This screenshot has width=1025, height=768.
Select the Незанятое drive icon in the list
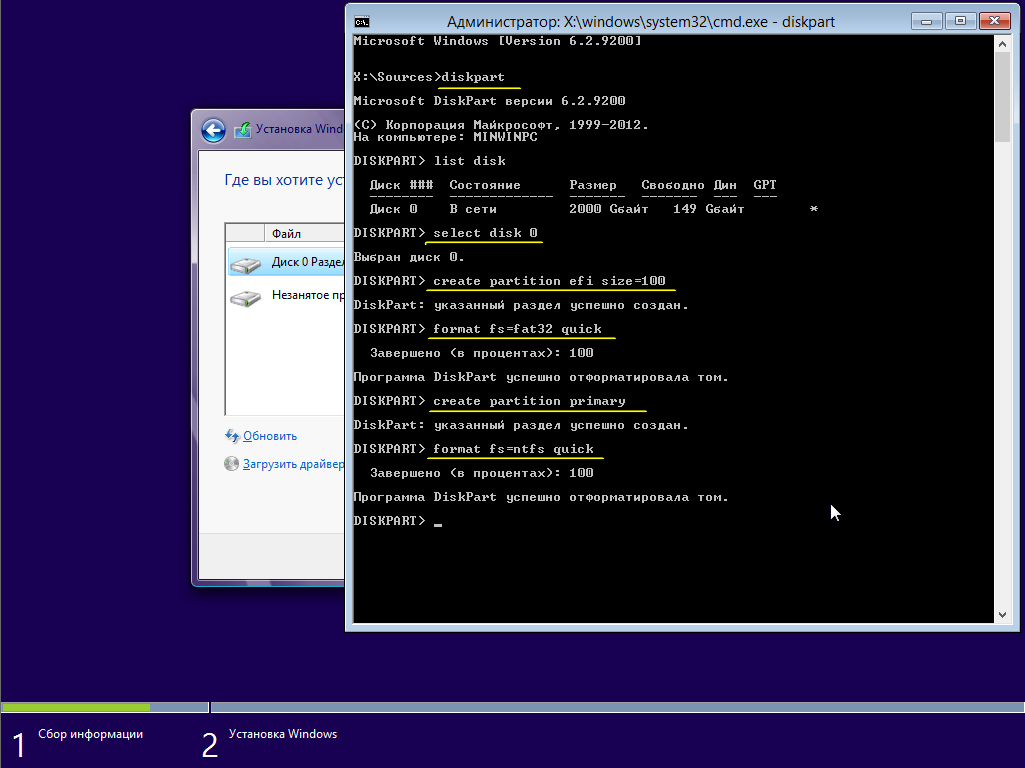246,298
